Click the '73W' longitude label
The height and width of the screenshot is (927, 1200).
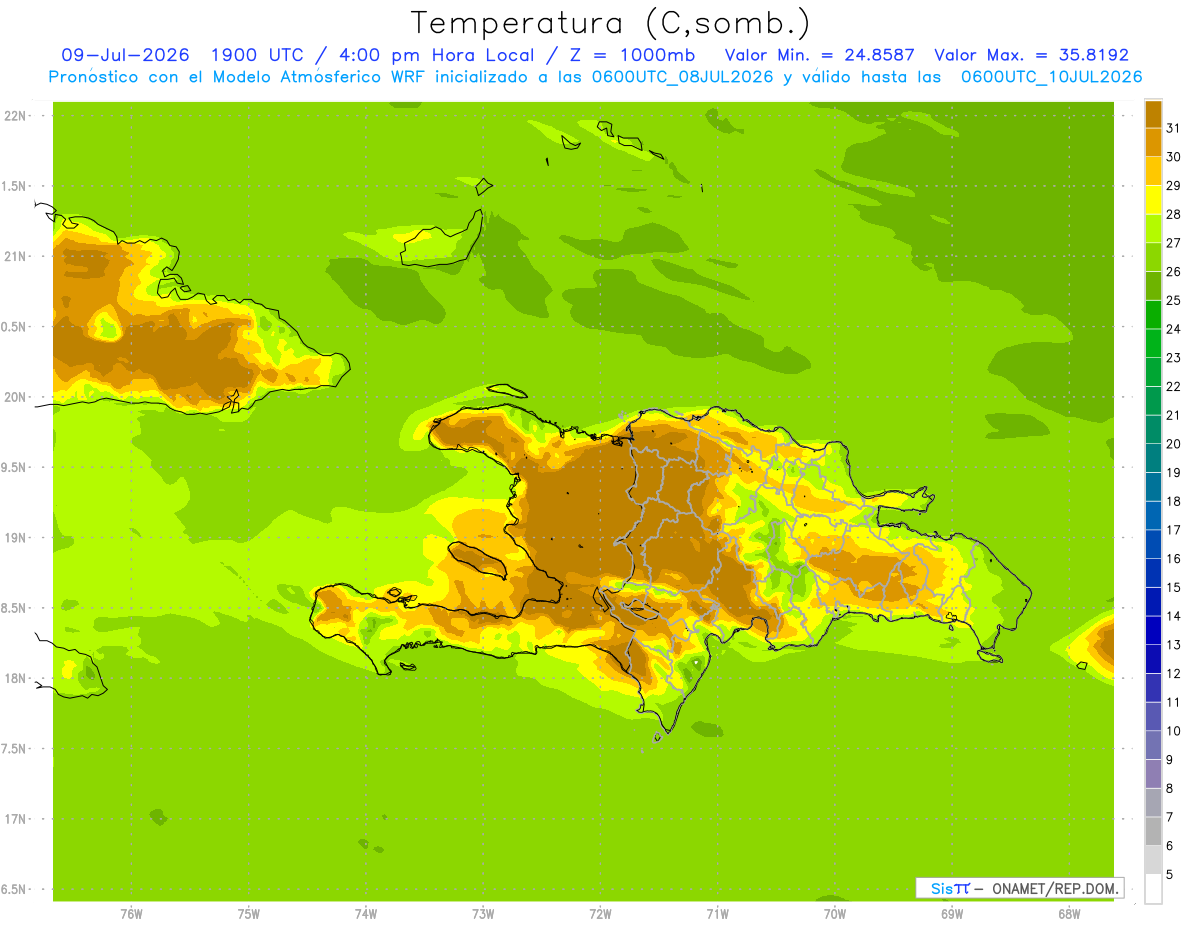pyautogui.click(x=483, y=914)
